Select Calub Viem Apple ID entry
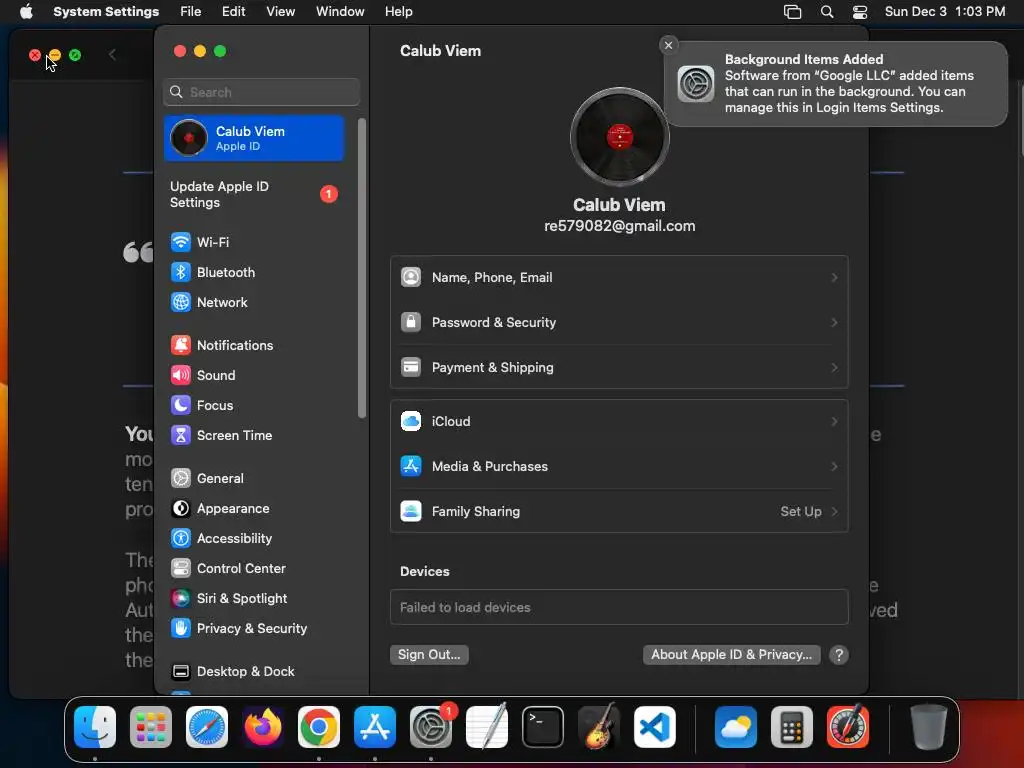The height and width of the screenshot is (768, 1024). coord(253,138)
